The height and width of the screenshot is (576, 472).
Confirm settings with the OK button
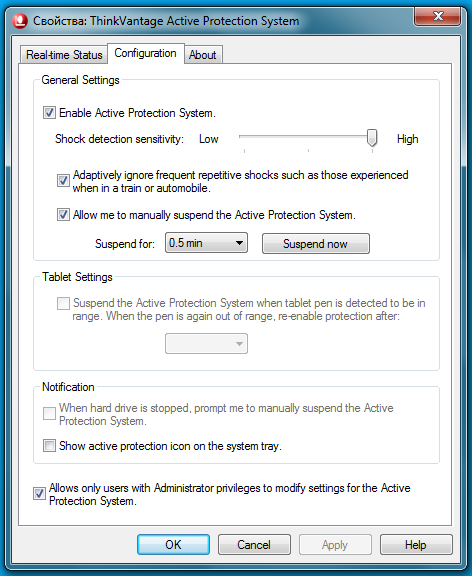(173, 544)
